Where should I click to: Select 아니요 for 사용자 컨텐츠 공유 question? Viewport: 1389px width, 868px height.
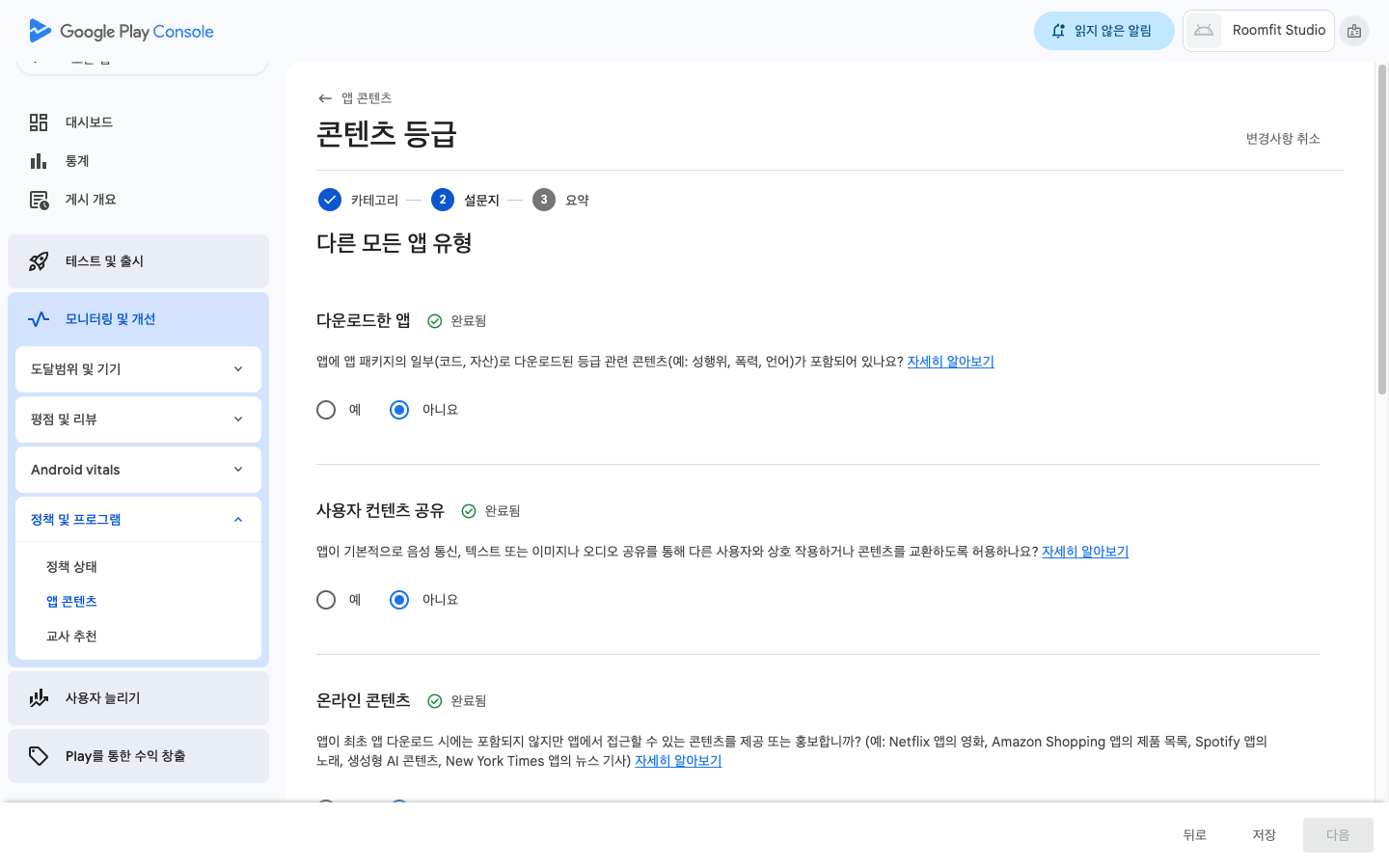pos(399,600)
